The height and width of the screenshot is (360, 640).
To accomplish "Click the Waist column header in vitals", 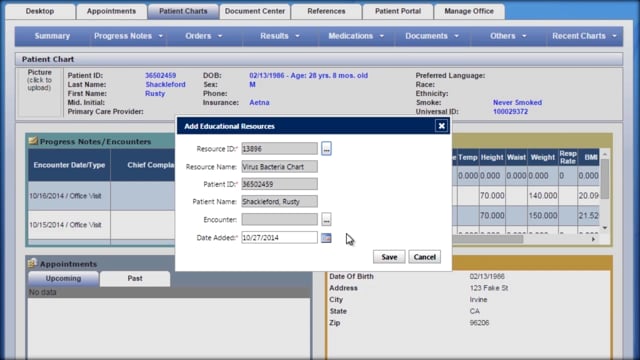I will (516, 157).
